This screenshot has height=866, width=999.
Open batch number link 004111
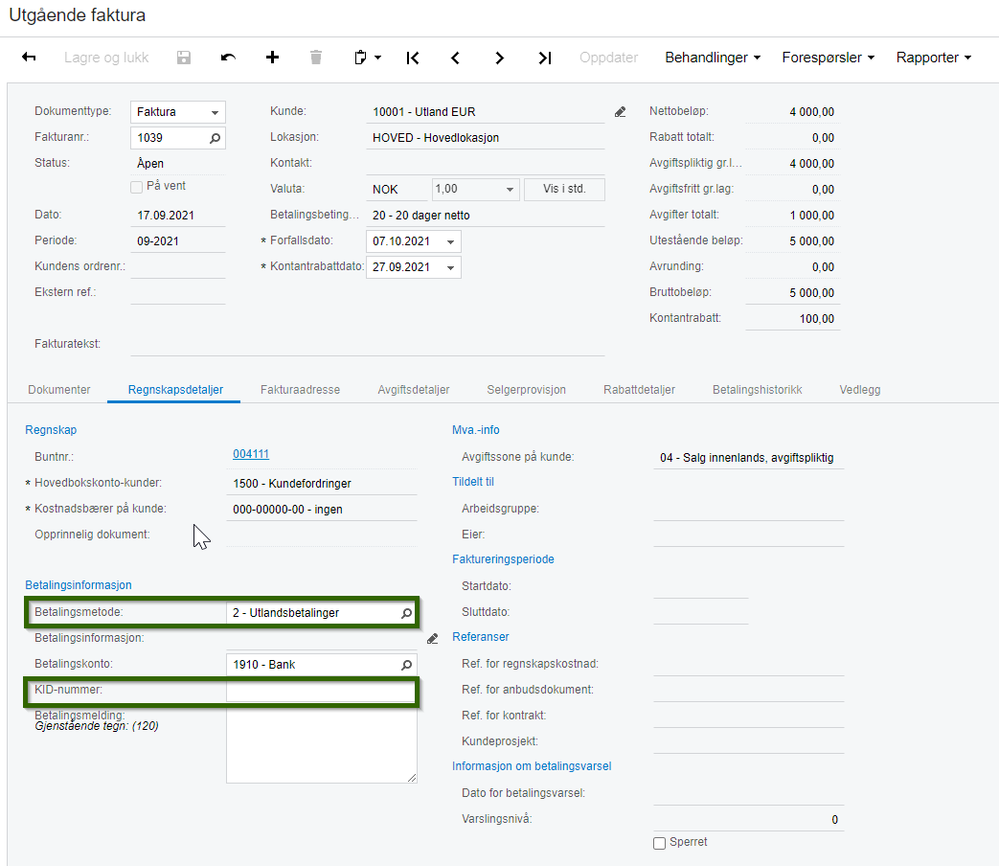(250, 454)
